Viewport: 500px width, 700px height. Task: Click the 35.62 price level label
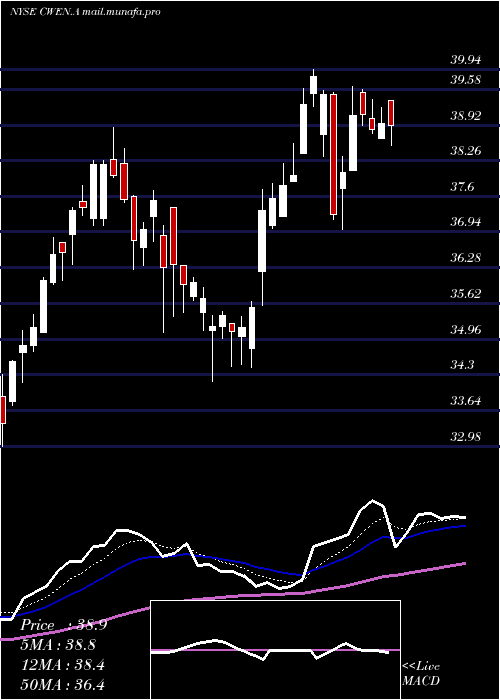coord(465,294)
